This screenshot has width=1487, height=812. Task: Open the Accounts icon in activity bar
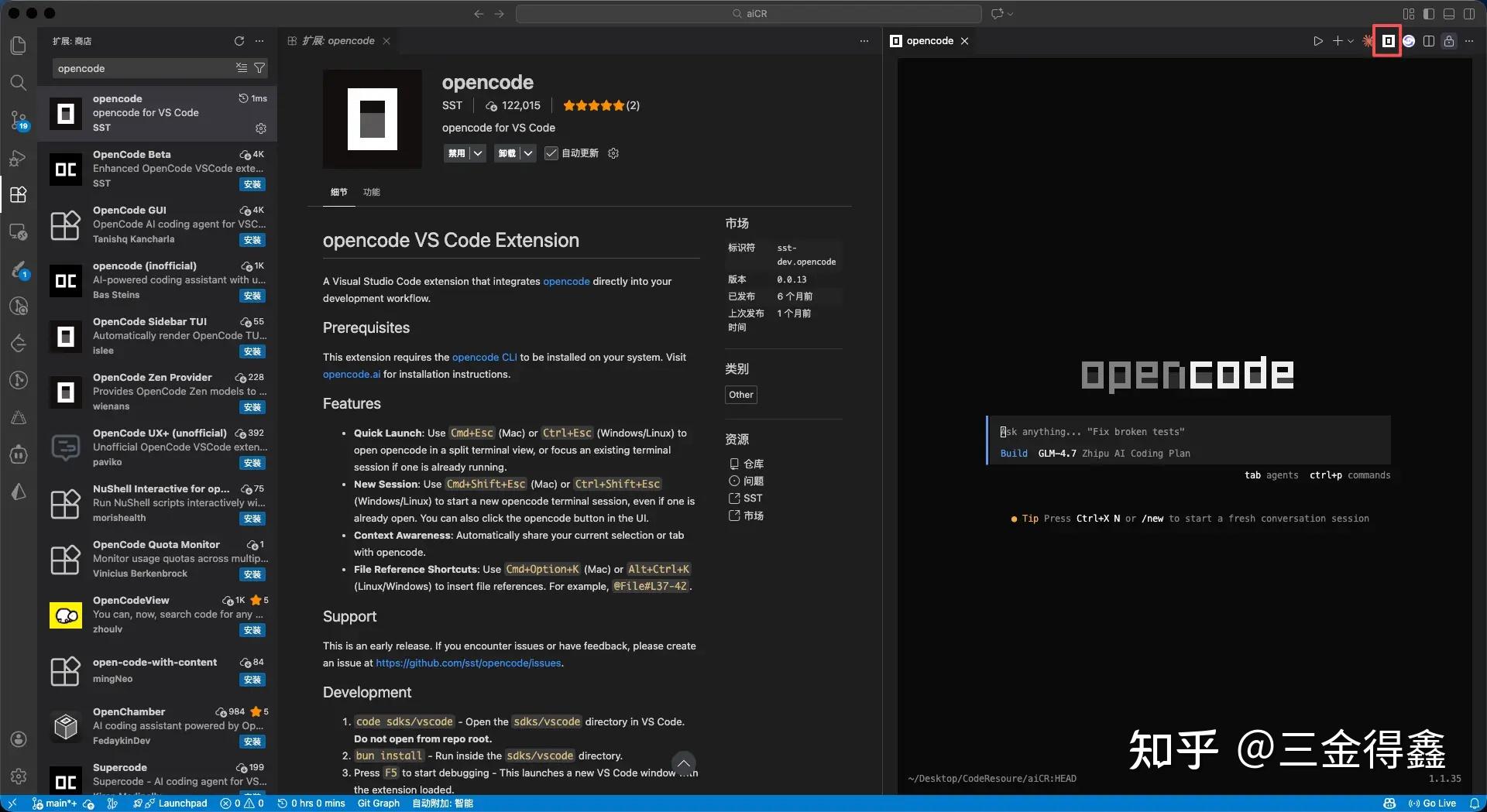19,739
